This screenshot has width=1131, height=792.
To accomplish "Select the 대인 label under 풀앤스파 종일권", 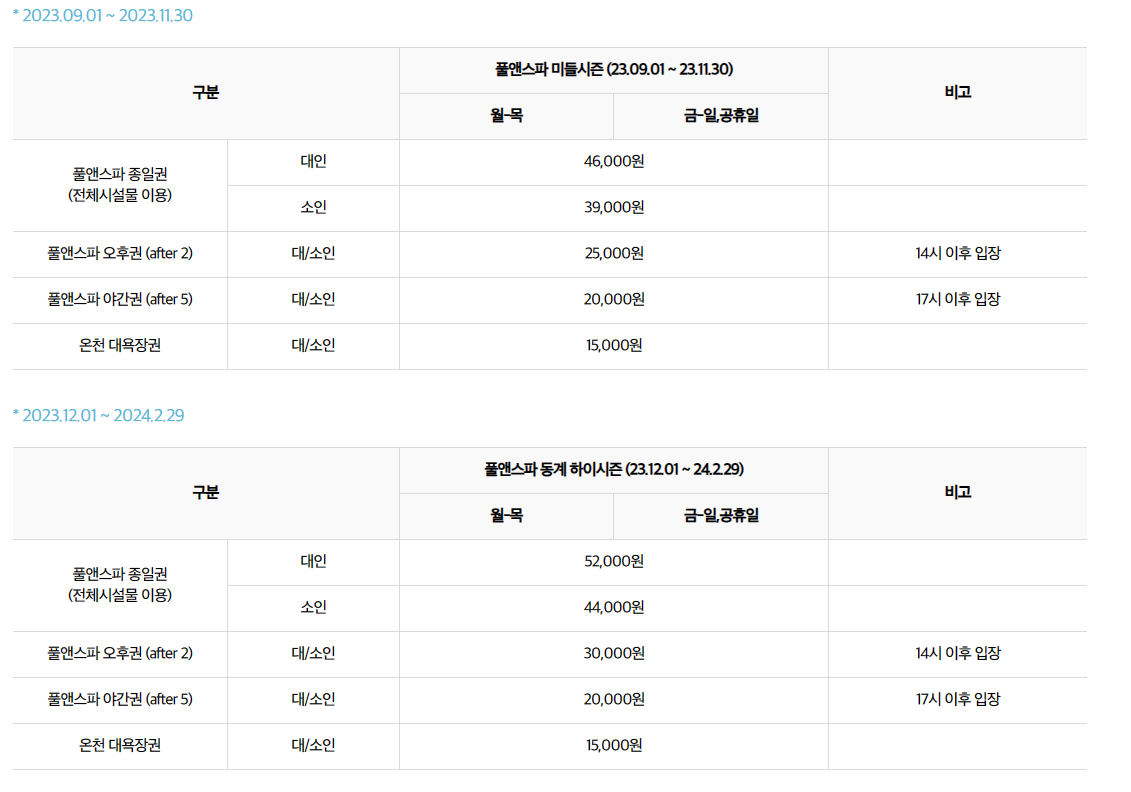I will [x=313, y=162].
